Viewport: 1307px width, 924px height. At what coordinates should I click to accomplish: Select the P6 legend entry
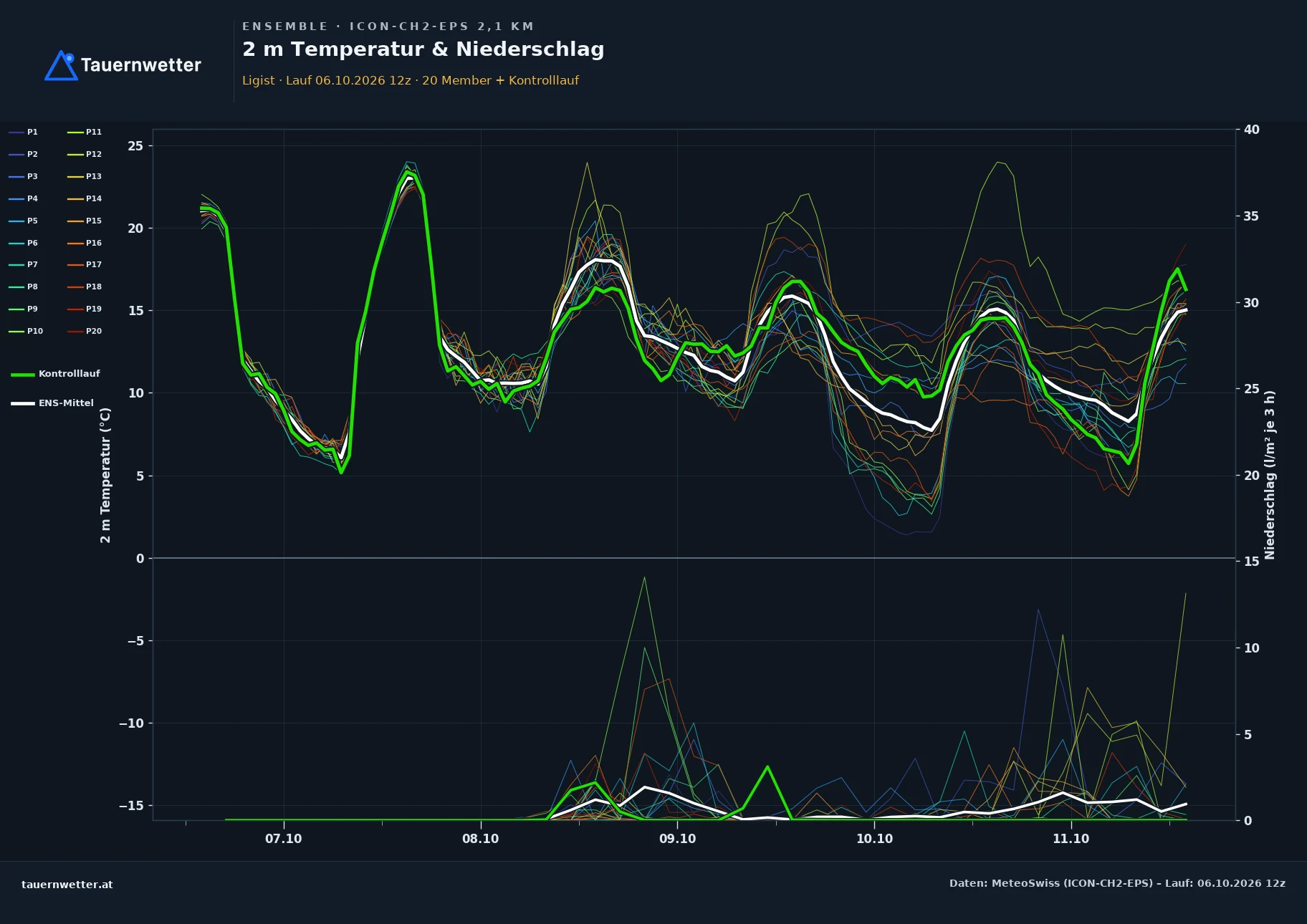click(24, 244)
